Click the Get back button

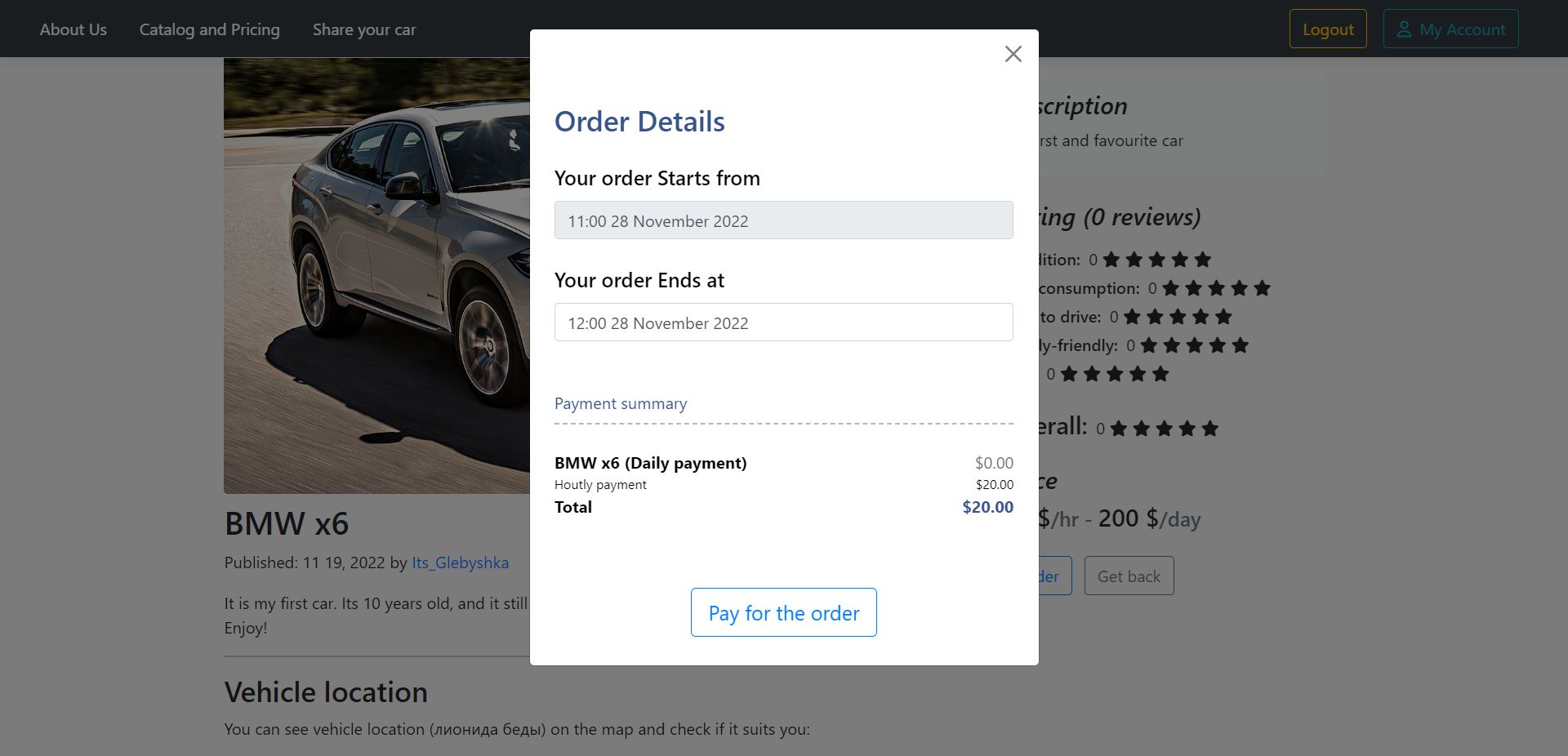click(x=1129, y=576)
